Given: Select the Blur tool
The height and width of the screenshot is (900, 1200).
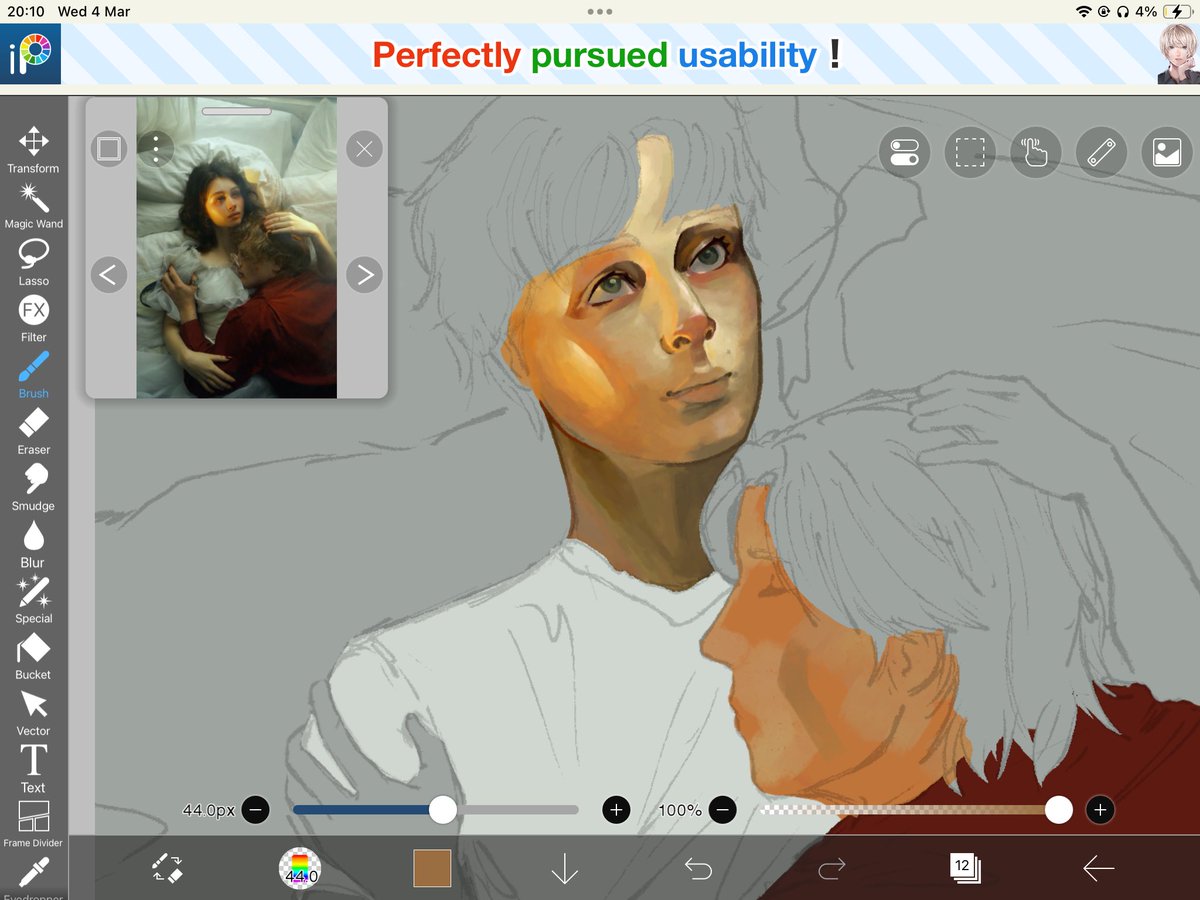Looking at the screenshot, I should coord(33,544).
